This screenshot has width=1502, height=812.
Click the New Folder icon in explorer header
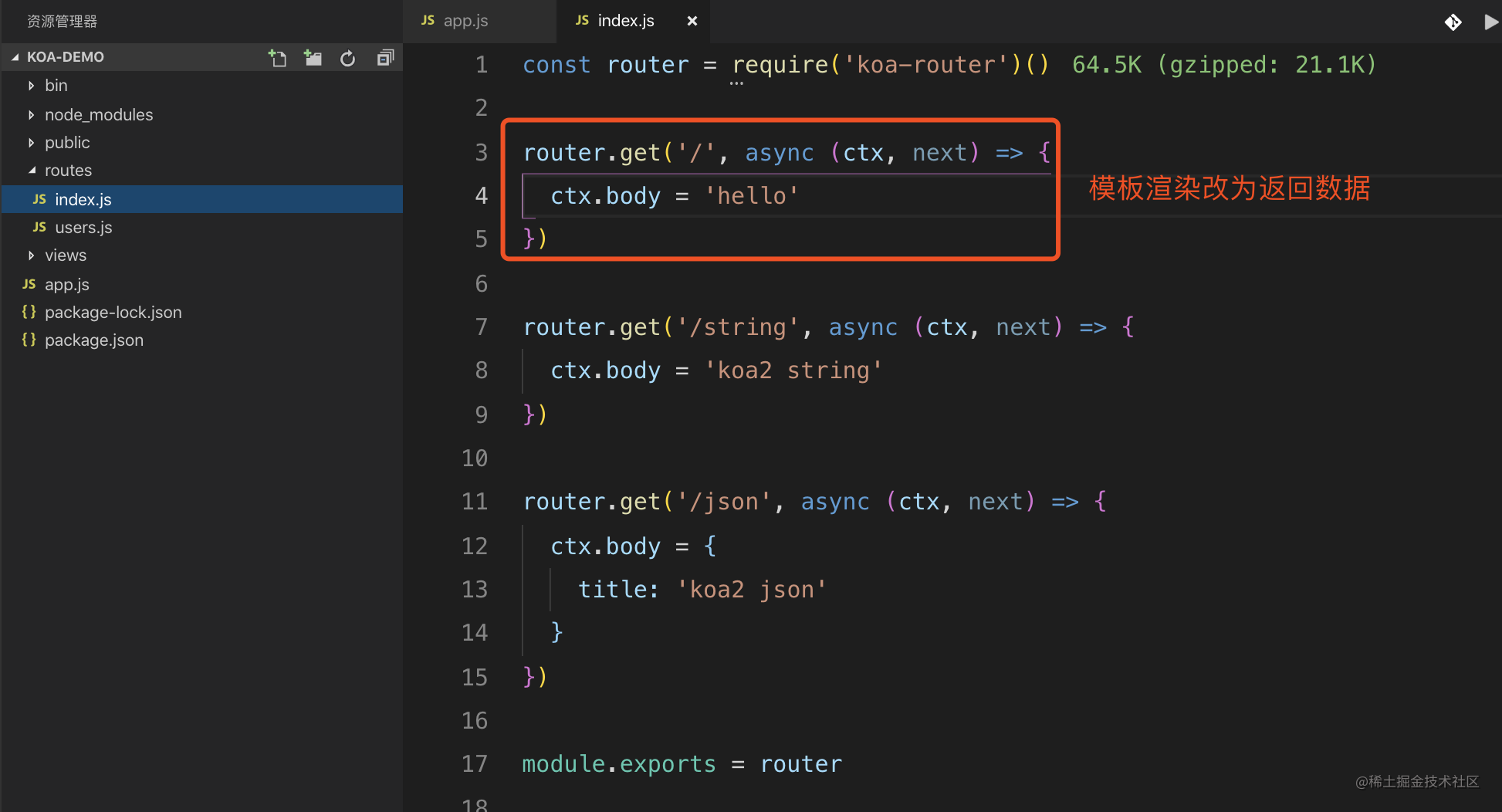coord(313,58)
